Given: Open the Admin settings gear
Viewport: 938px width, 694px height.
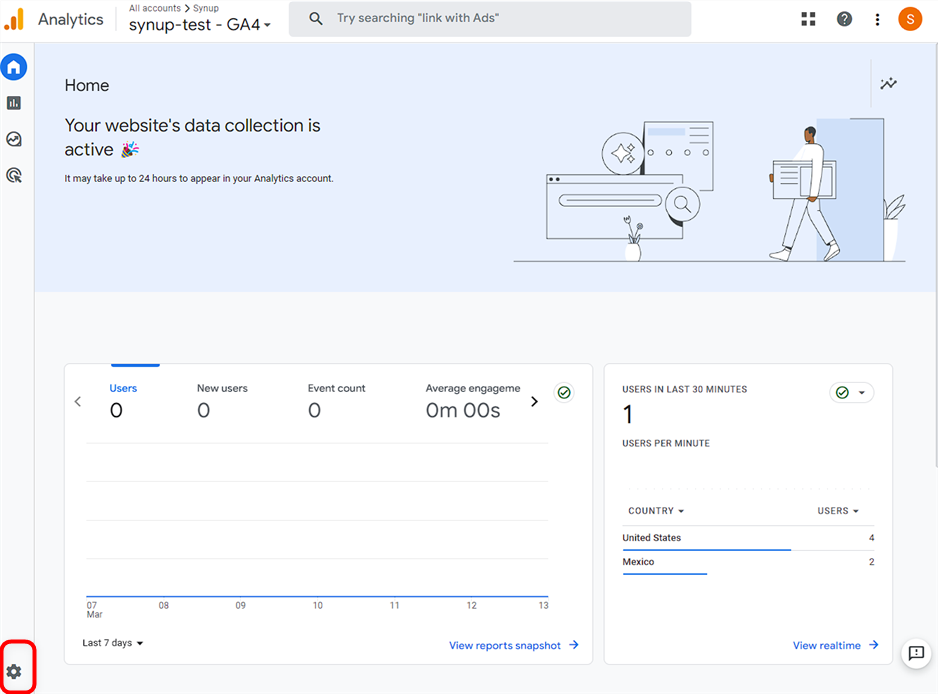Looking at the screenshot, I should [x=14, y=672].
